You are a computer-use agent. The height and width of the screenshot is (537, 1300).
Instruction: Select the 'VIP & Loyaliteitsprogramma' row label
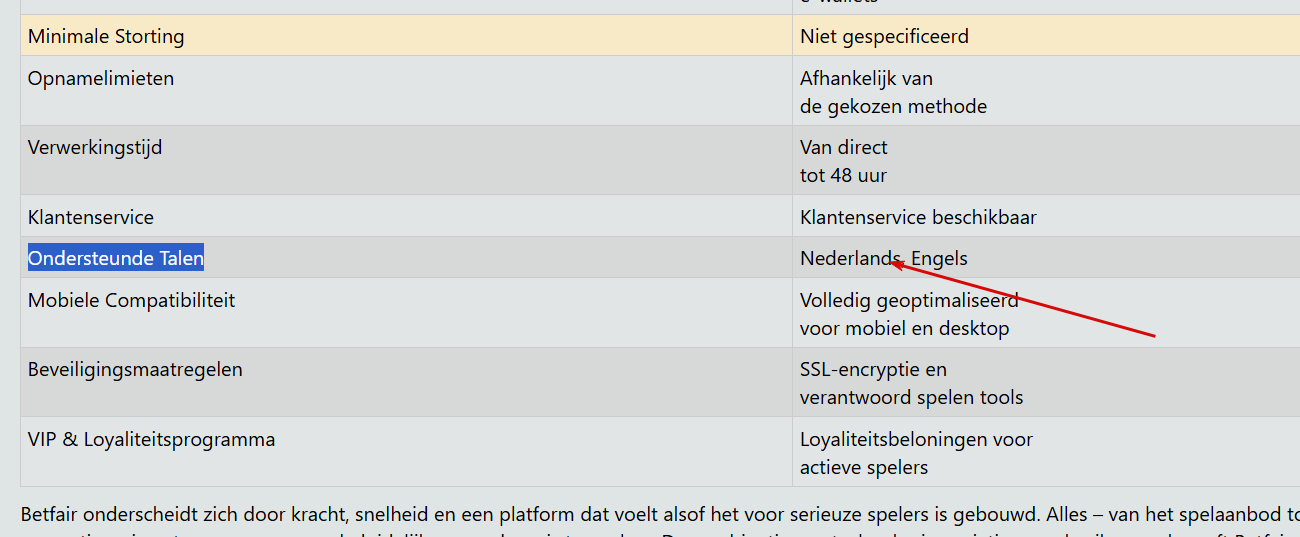tap(151, 440)
